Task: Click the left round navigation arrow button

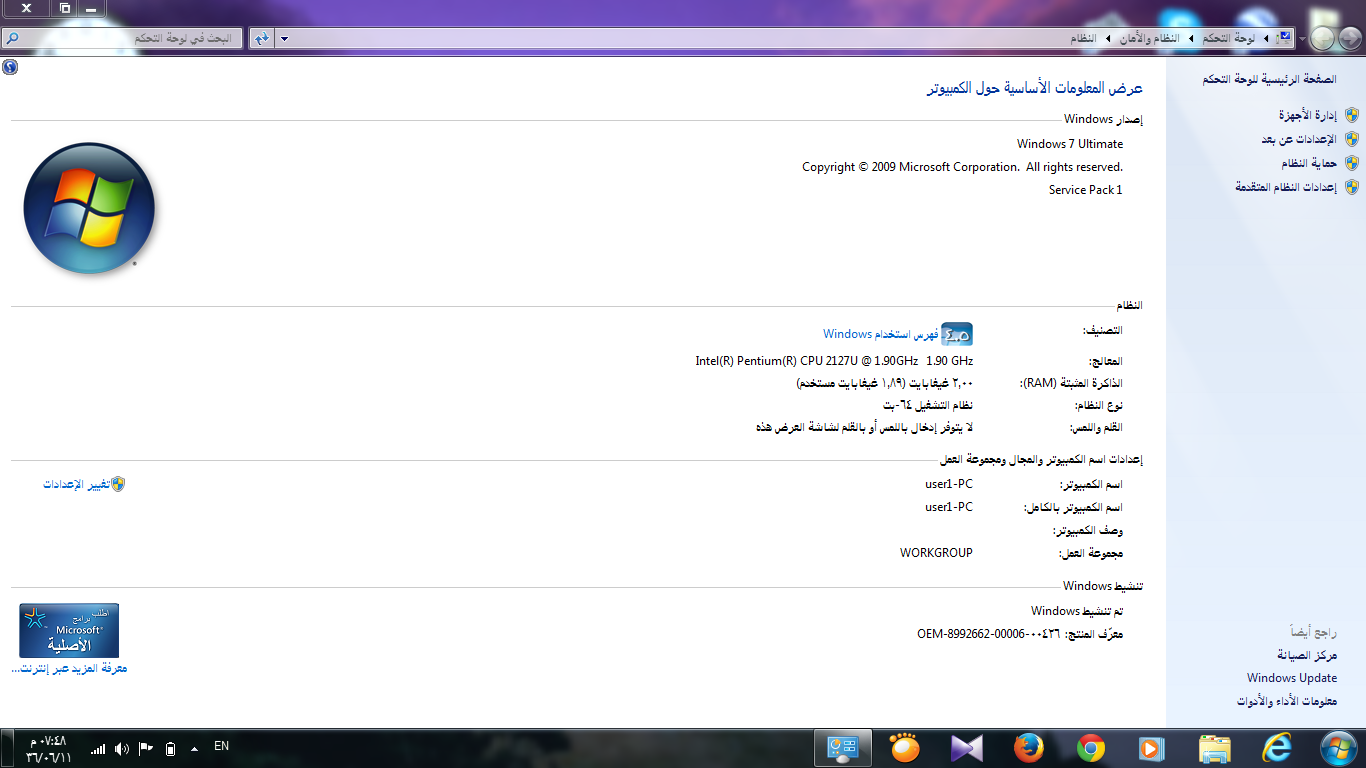Action: click(1322, 39)
